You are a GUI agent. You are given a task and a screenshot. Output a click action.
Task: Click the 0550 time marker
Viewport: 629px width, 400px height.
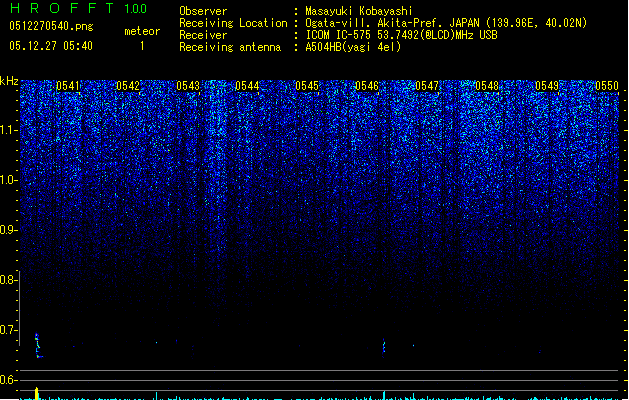607,86
